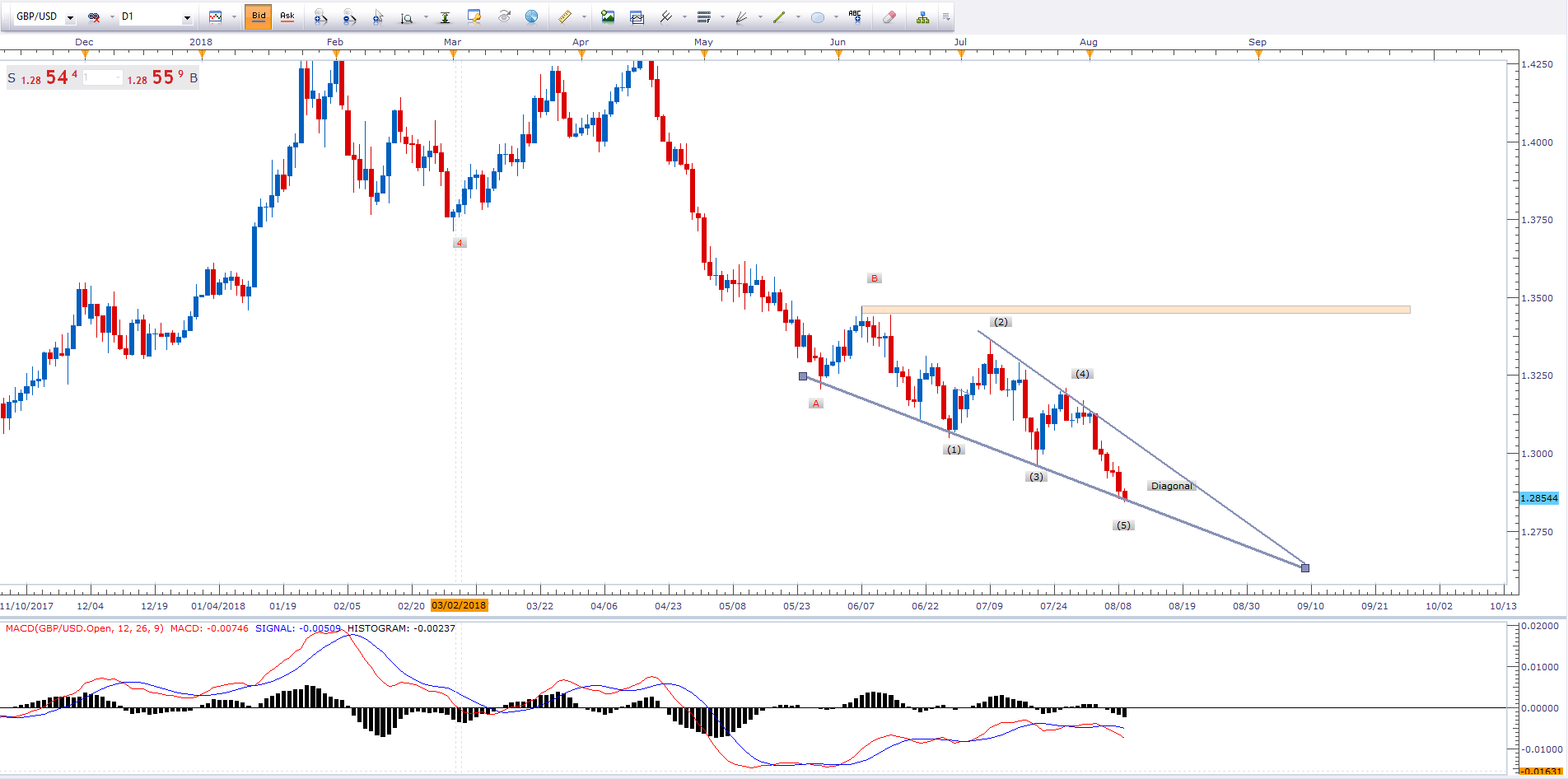Image resolution: width=1568 pixels, height=779 pixels.
Task: Click the orange resistance zone rectangle
Action: (1136, 310)
